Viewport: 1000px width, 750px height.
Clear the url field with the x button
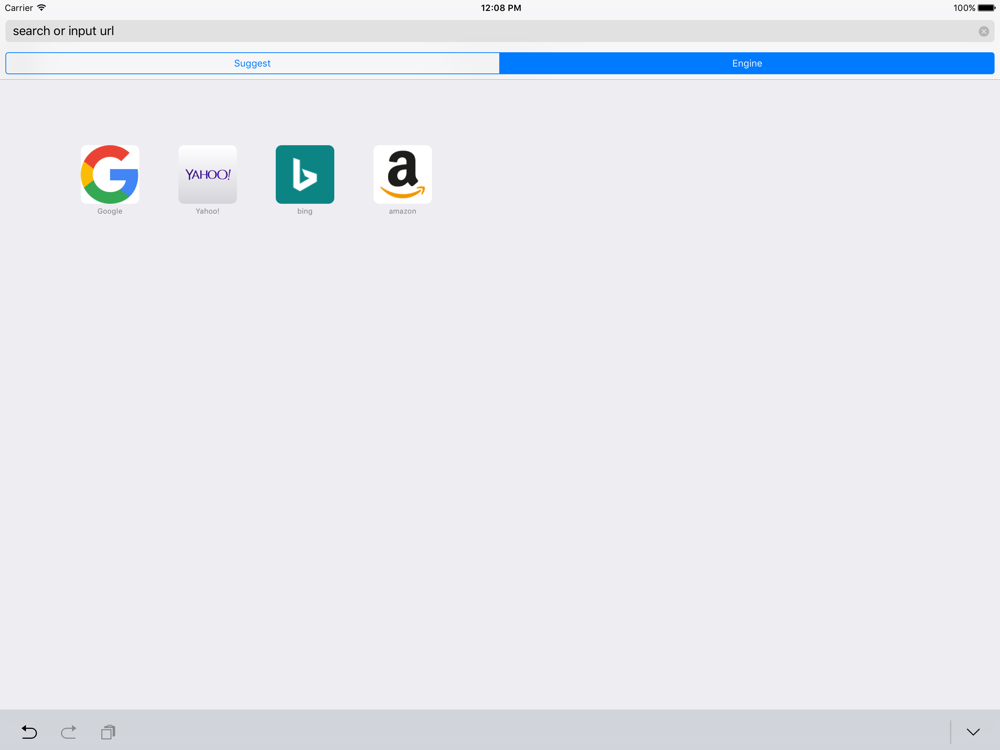[984, 31]
